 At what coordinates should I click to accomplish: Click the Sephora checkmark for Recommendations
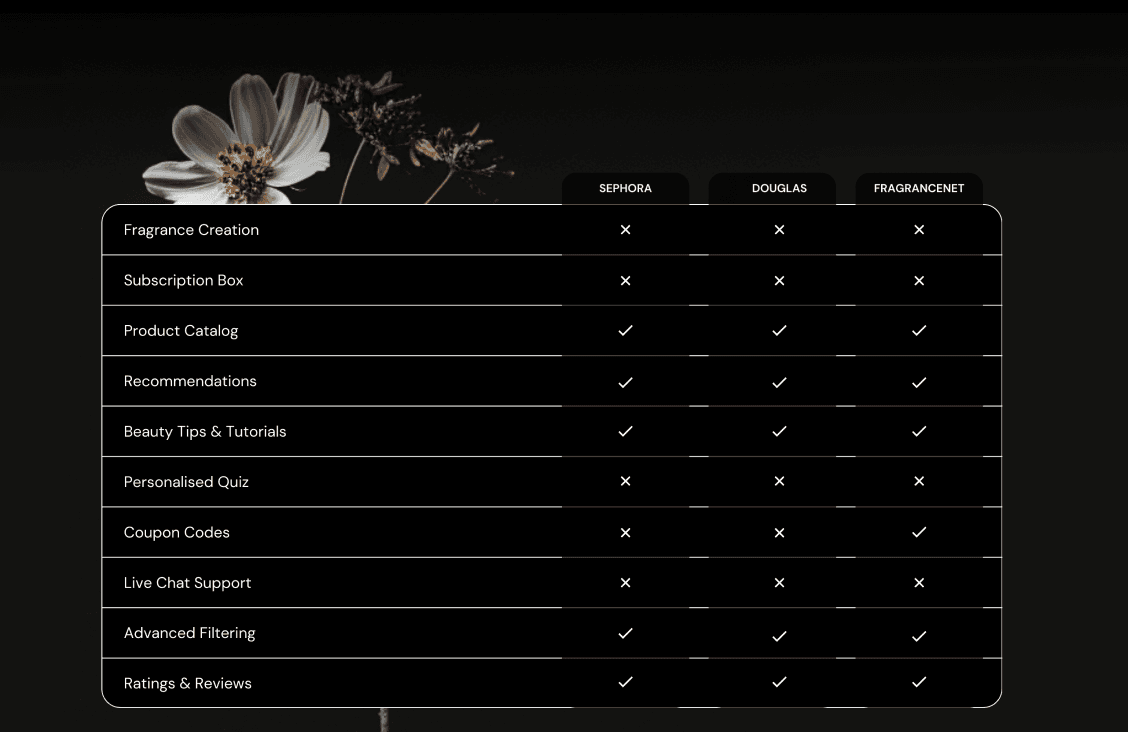tap(625, 383)
